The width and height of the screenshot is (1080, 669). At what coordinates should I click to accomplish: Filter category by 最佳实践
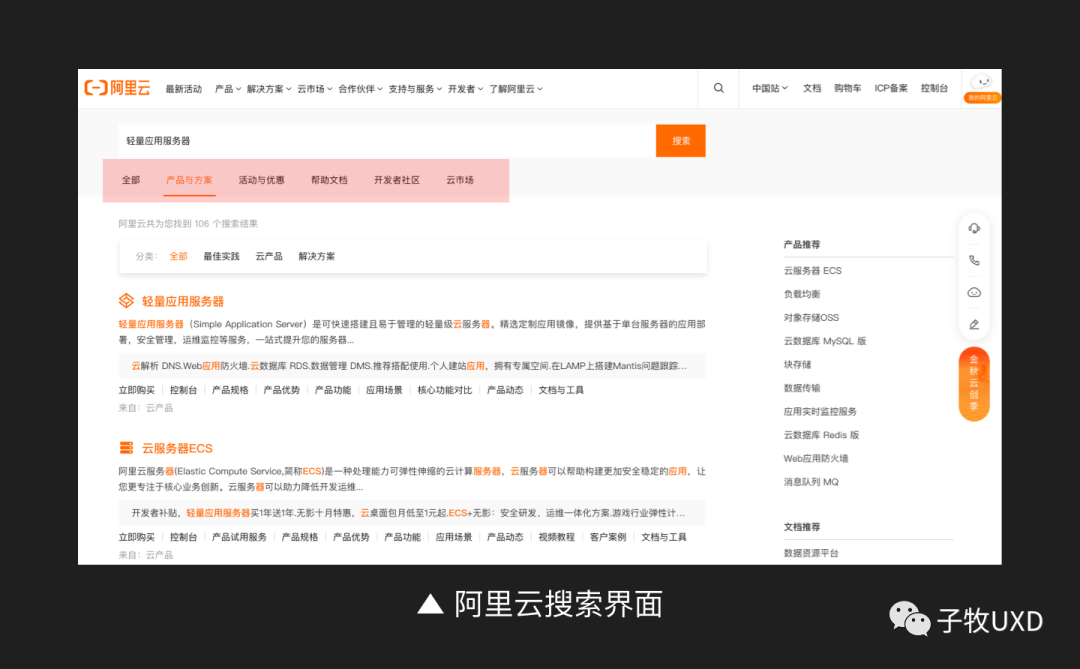(221, 256)
